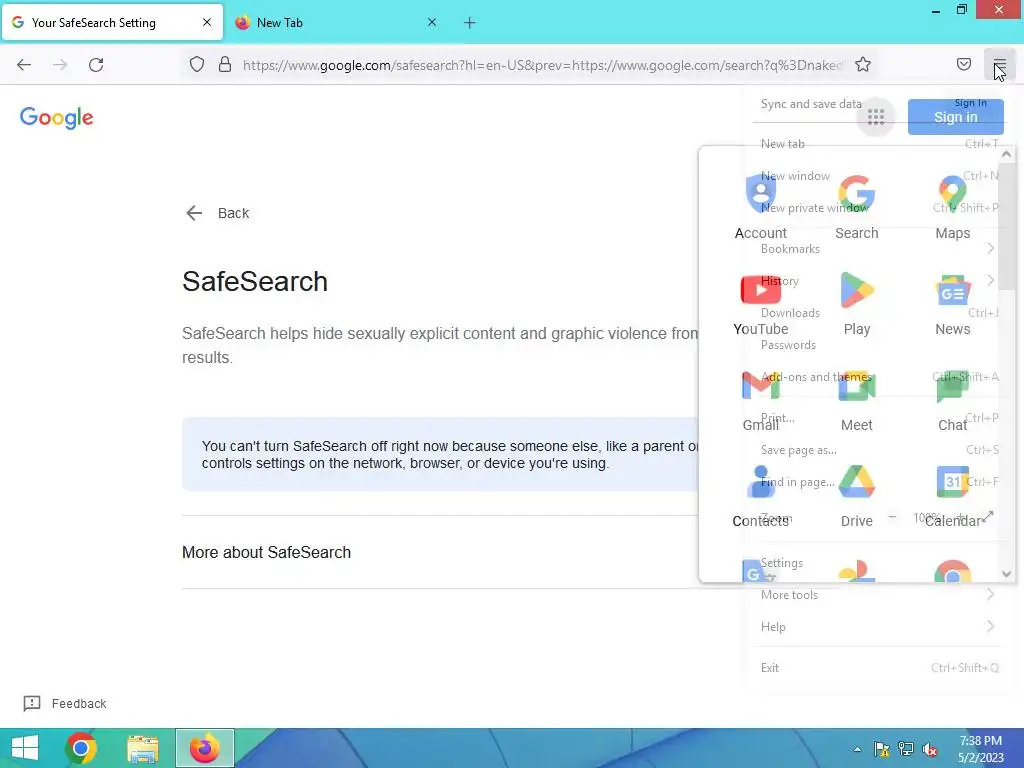Open the Google apps grid icon

coord(876,118)
